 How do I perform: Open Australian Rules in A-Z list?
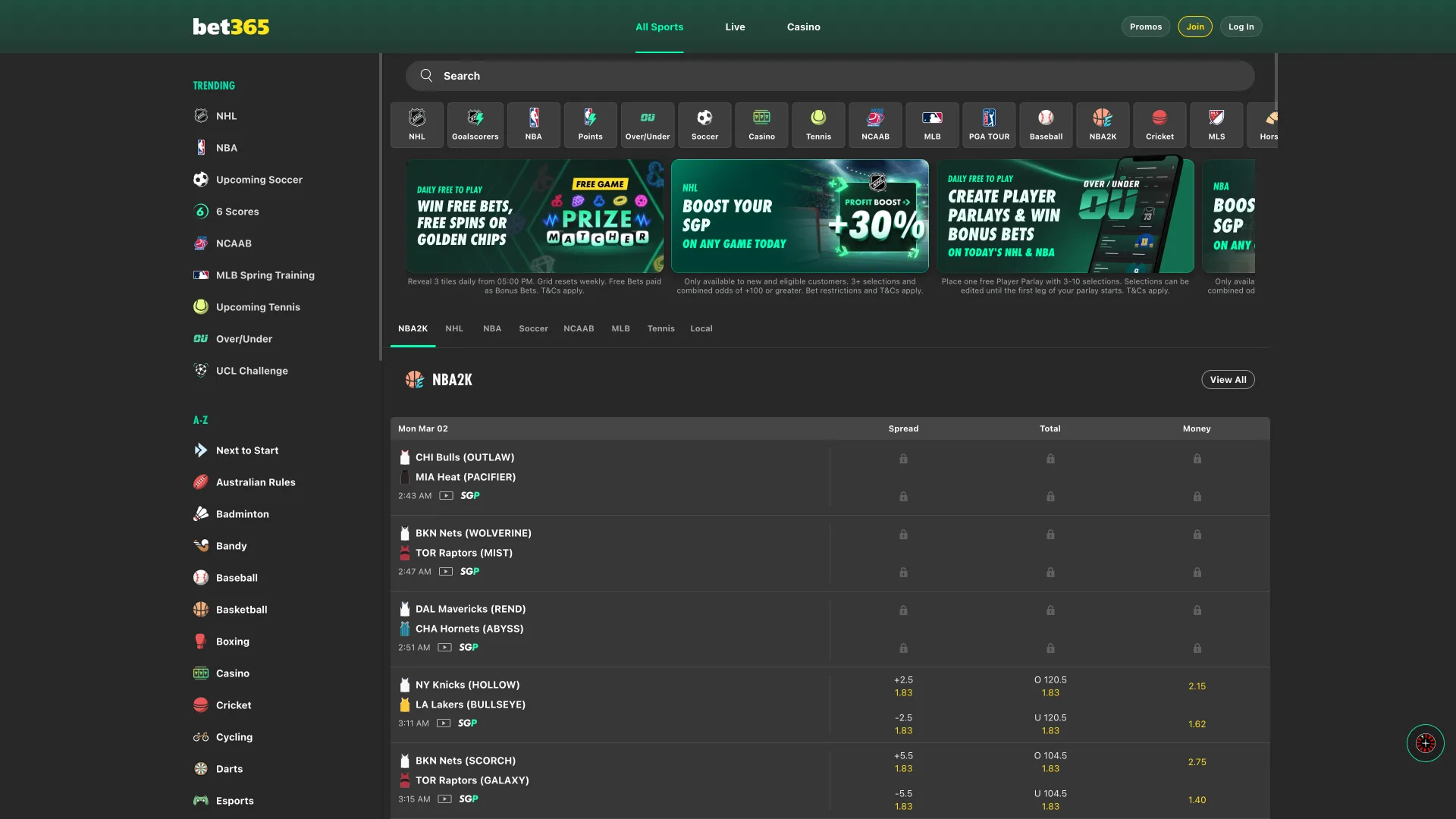[x=256, y=482]
